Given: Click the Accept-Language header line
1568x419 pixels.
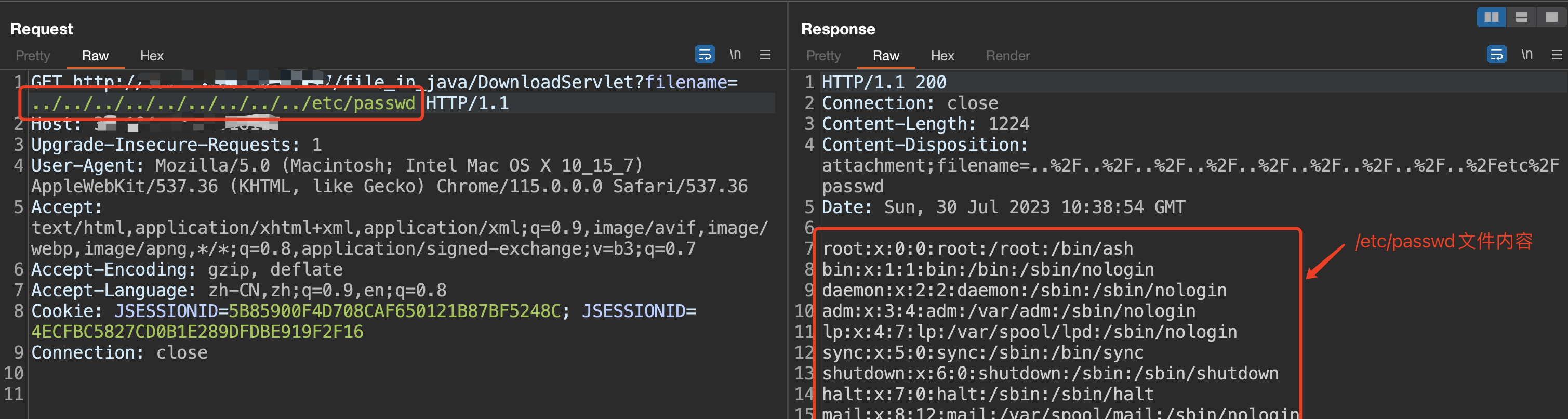Looking at the screenshot, I should (x=238, y=291).
